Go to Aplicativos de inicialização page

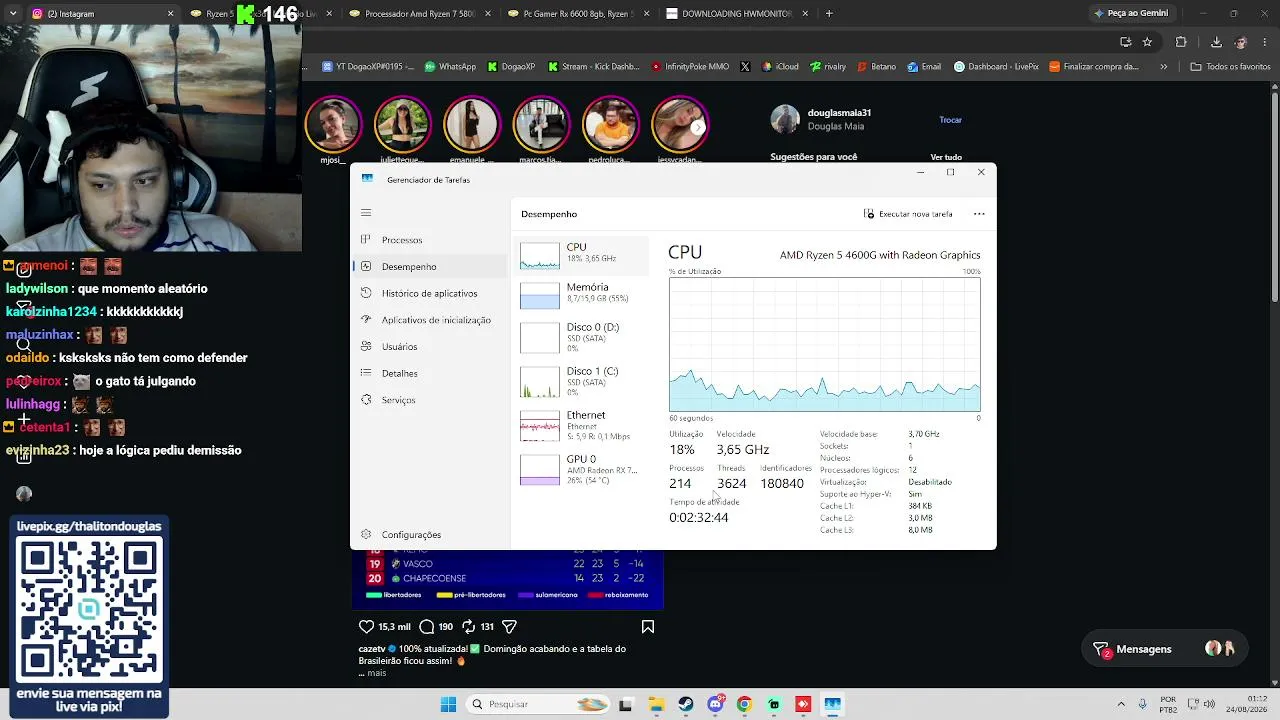click(430, 320)
